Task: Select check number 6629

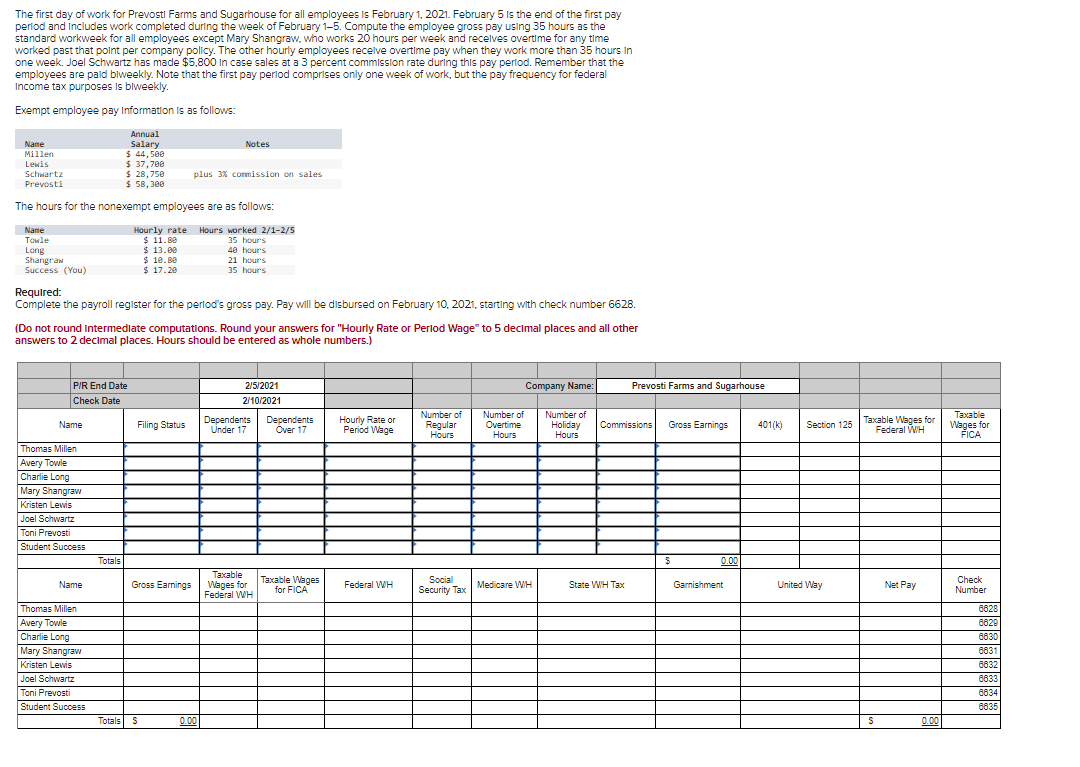Action: click(988, 622)
